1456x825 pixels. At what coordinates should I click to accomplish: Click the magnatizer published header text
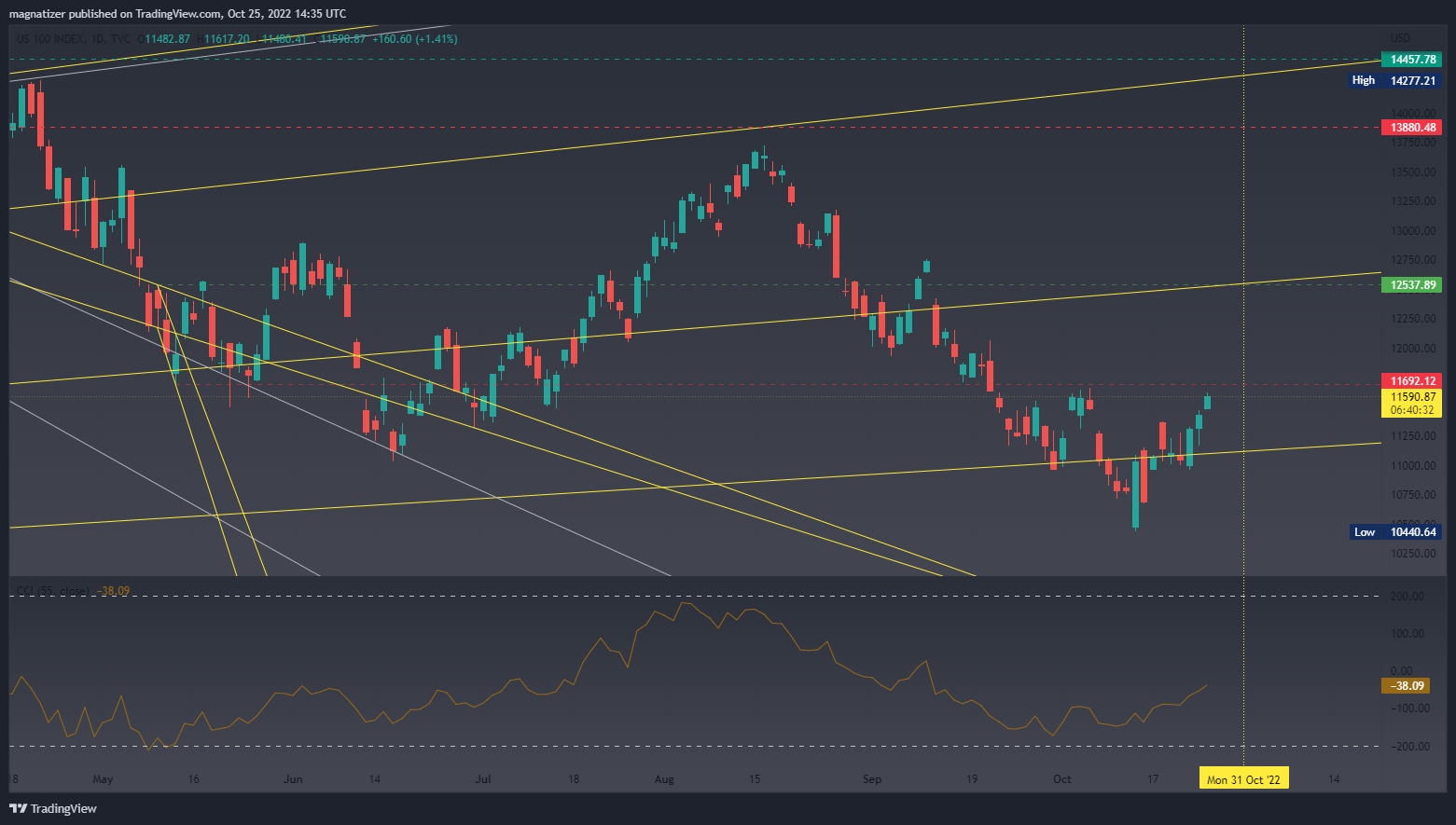177,14
